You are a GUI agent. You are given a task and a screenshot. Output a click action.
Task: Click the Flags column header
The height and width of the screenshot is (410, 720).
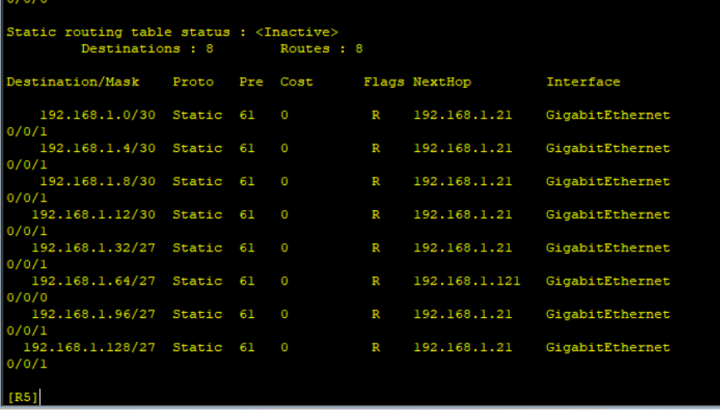point(384,82)
